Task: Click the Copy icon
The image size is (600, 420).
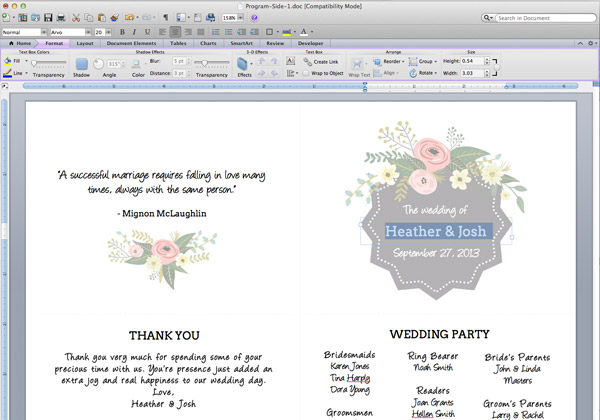Action: point(89,18)
